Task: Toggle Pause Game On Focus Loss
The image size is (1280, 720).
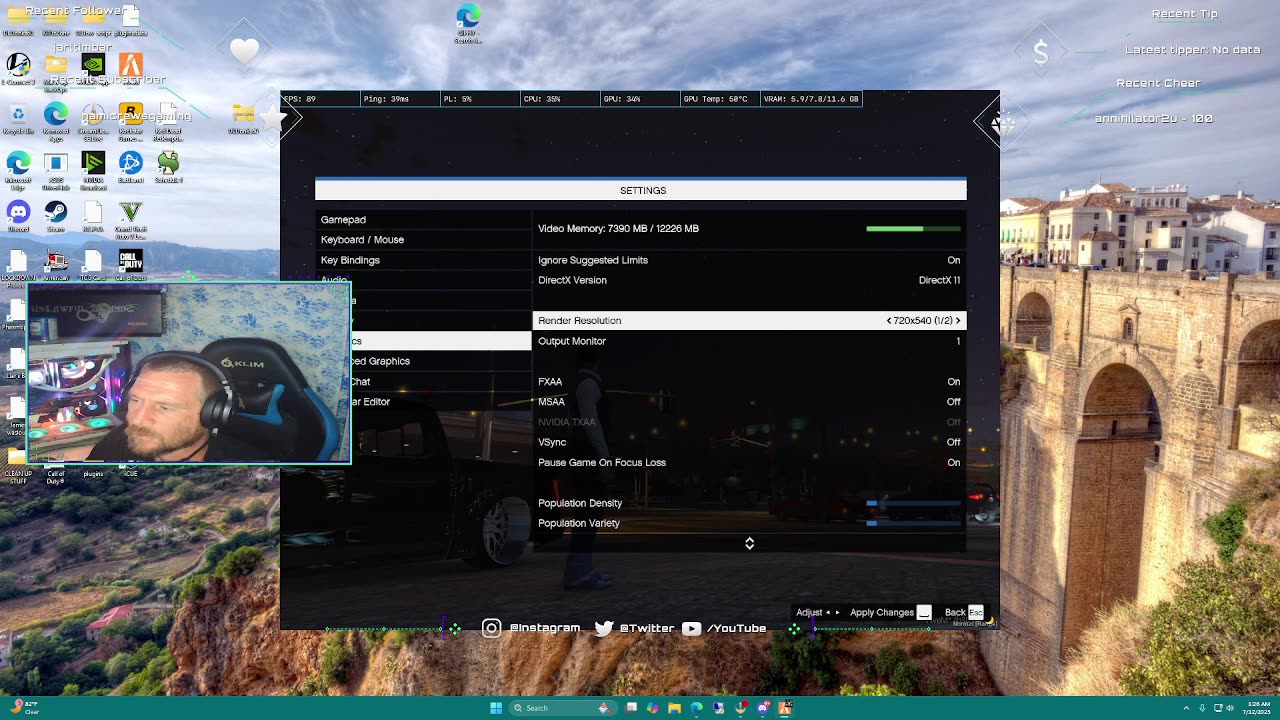Action: (x=749, y=462)
